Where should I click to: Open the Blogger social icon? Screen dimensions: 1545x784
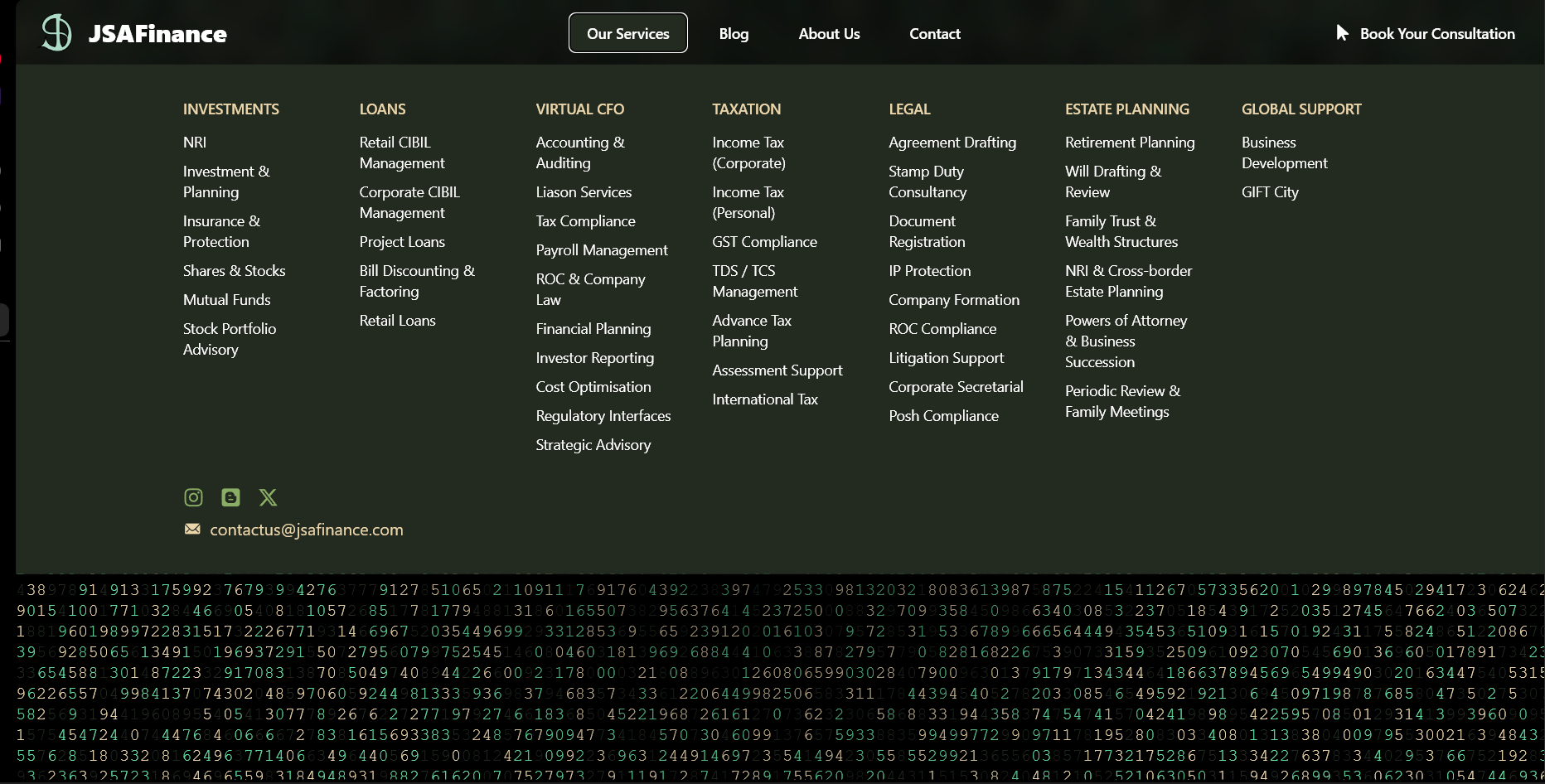click(x=230, y=497)
